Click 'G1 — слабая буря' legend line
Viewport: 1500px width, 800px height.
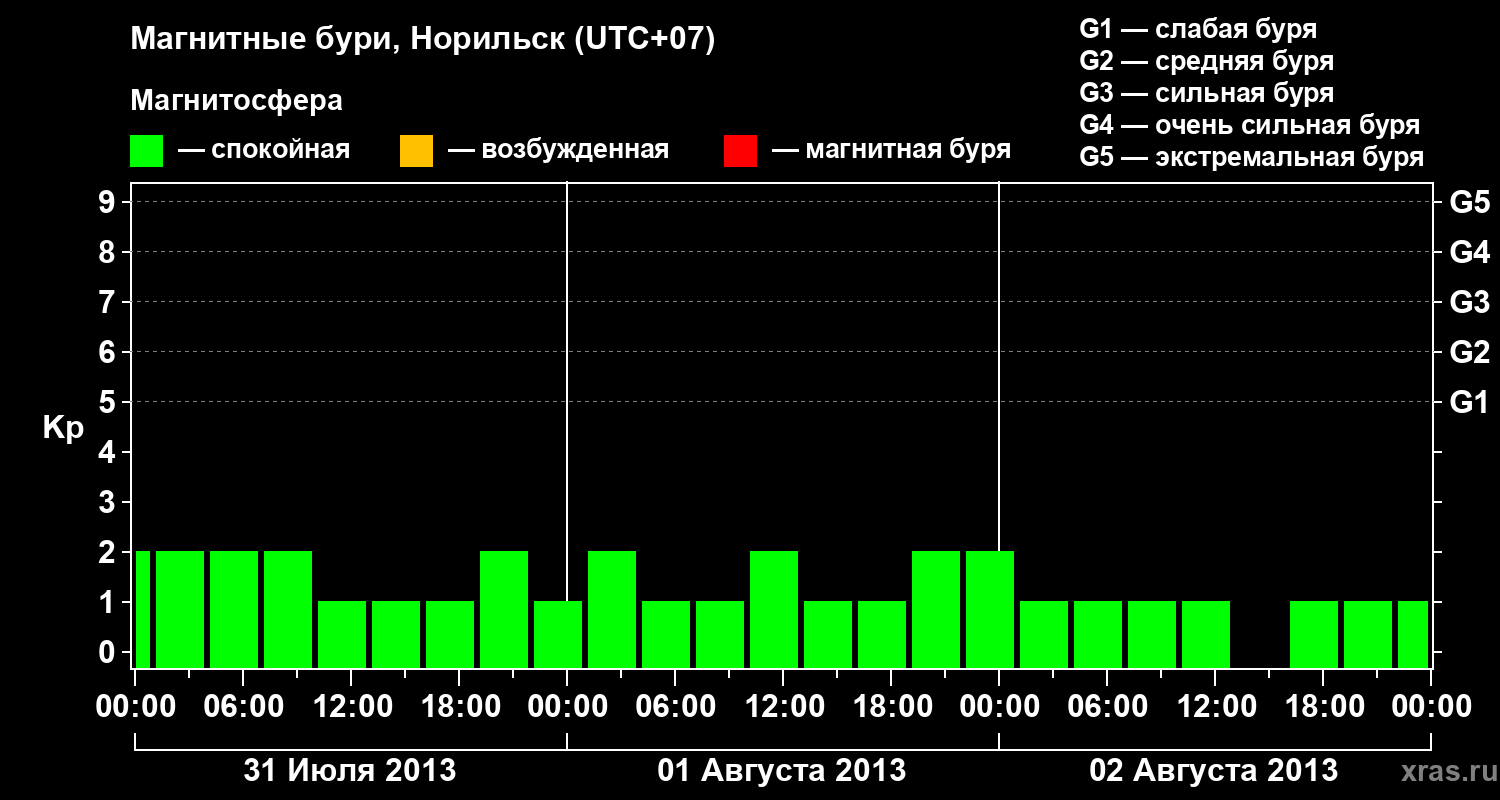[x=1198, y=28]
